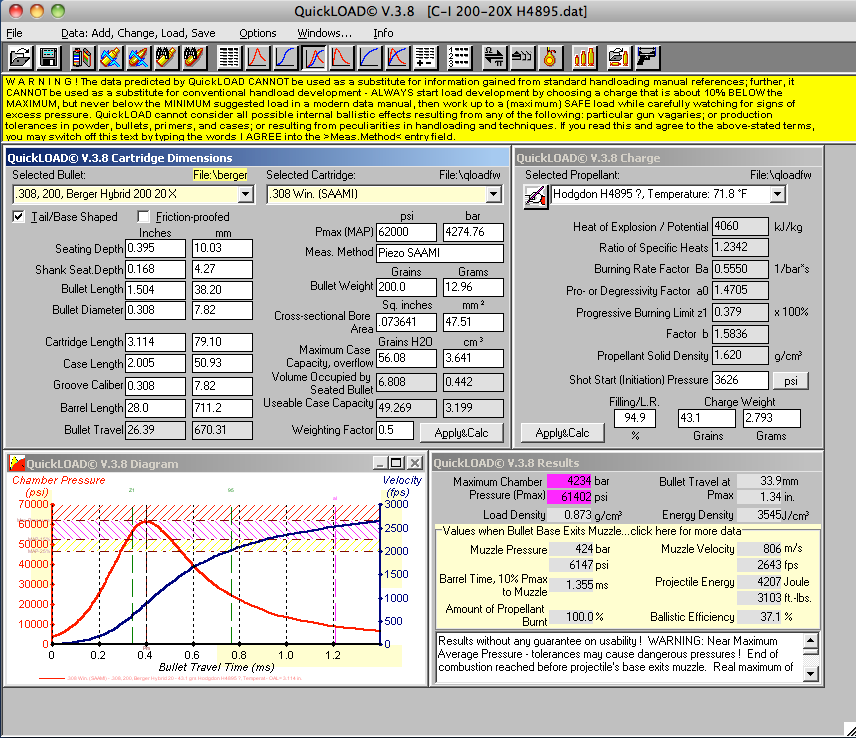Toggle the Tail/Base Shaped checkbox
Image resolution: width=856 pixels, height=738 pixels.
[x=18, y=217]
